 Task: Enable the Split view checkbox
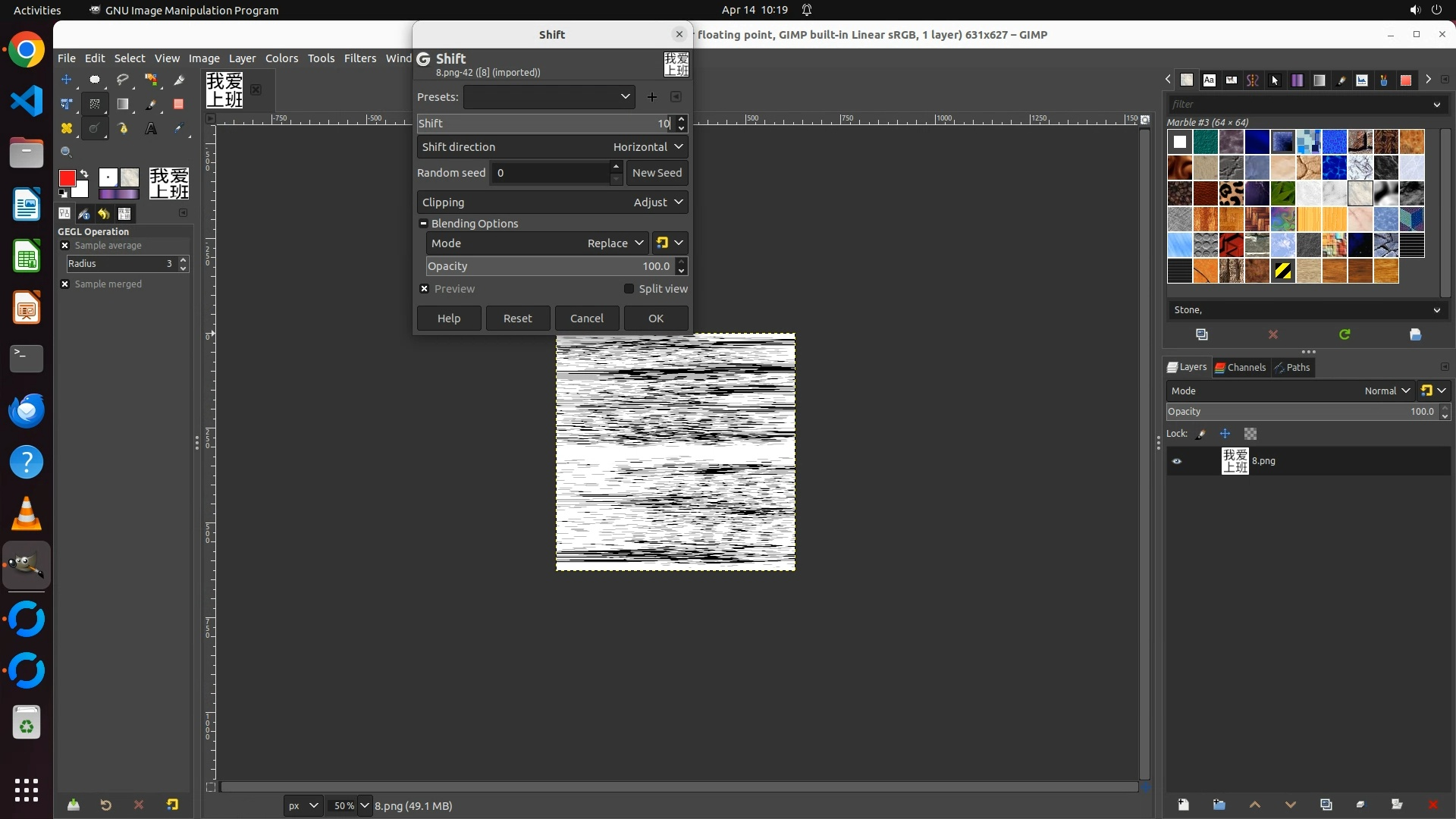(x=629, y=289)
